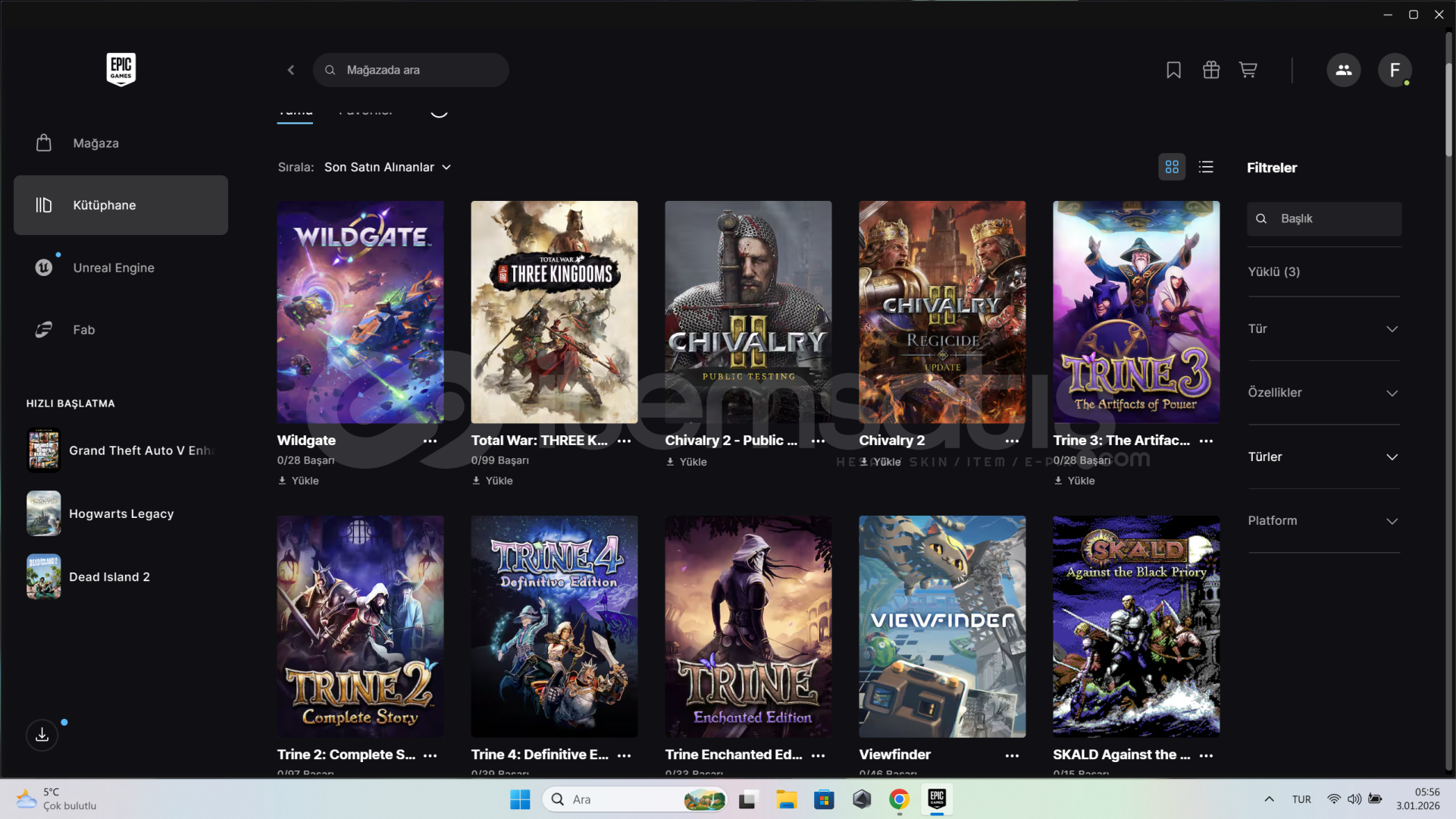Click the back arrow near search
The height and width of the screenshot is (819, 1456).
(x=291, y=70)
